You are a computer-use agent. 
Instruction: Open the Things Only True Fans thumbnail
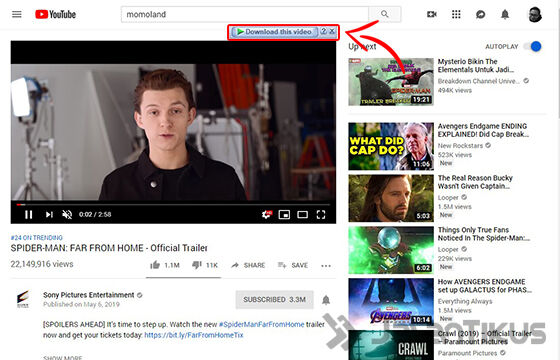point(391,250)
